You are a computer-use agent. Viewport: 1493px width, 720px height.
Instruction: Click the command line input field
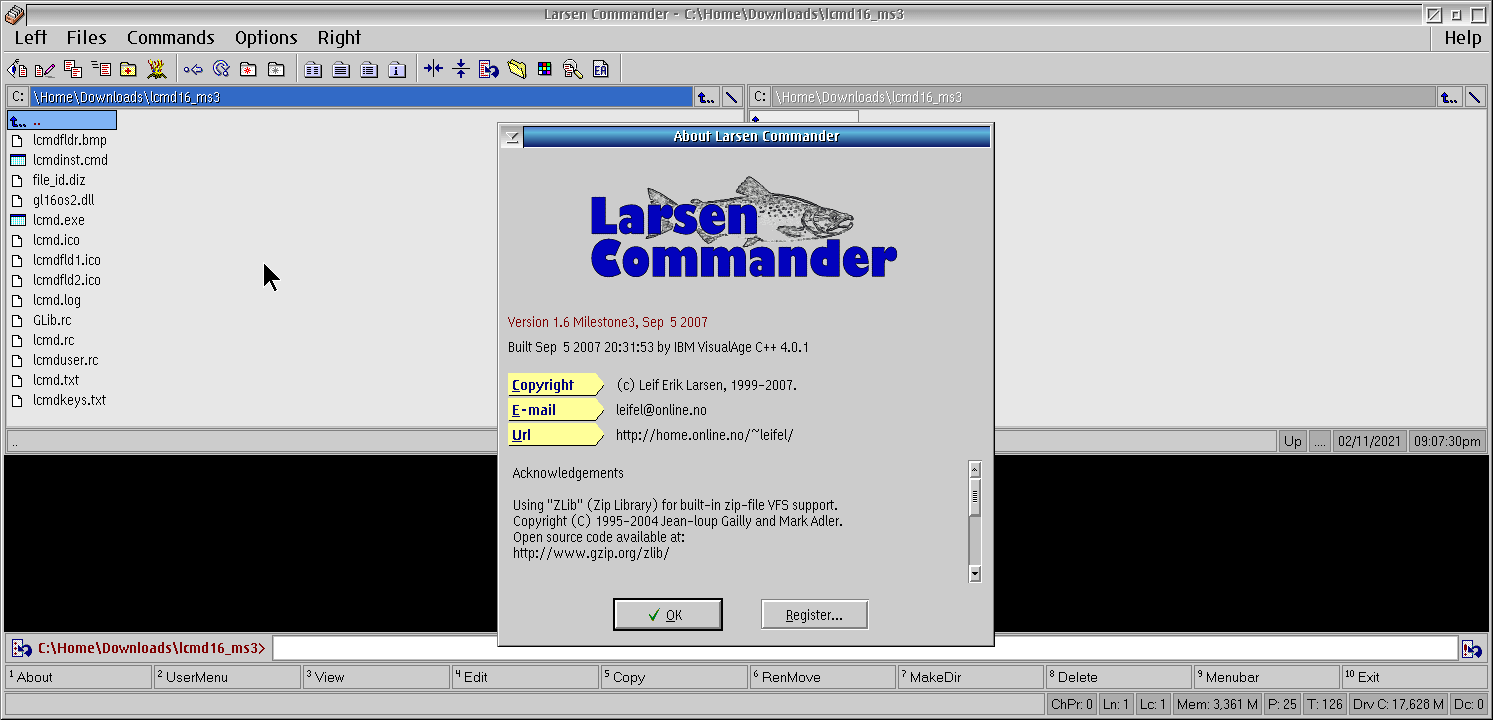click(864, 649)
